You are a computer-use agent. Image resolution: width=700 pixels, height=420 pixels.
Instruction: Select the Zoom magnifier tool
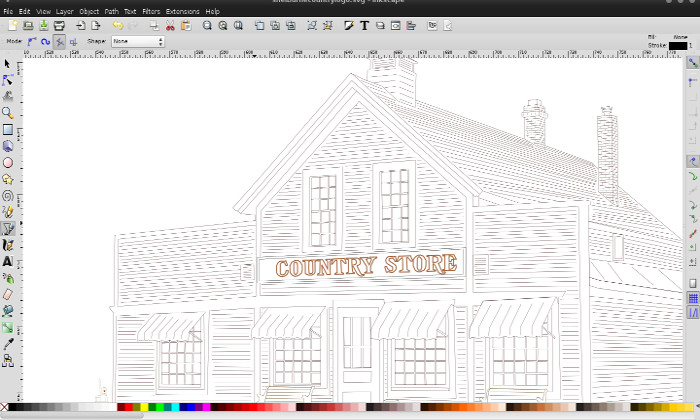[7, 113]
